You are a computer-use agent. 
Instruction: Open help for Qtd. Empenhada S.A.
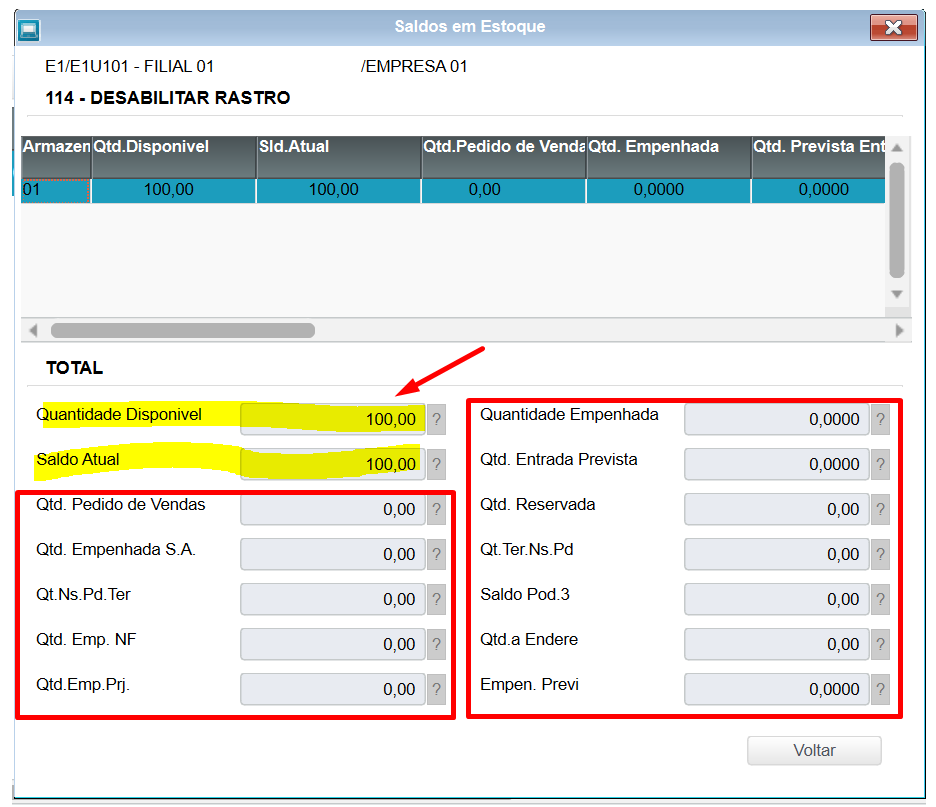(x=436, y=555)
